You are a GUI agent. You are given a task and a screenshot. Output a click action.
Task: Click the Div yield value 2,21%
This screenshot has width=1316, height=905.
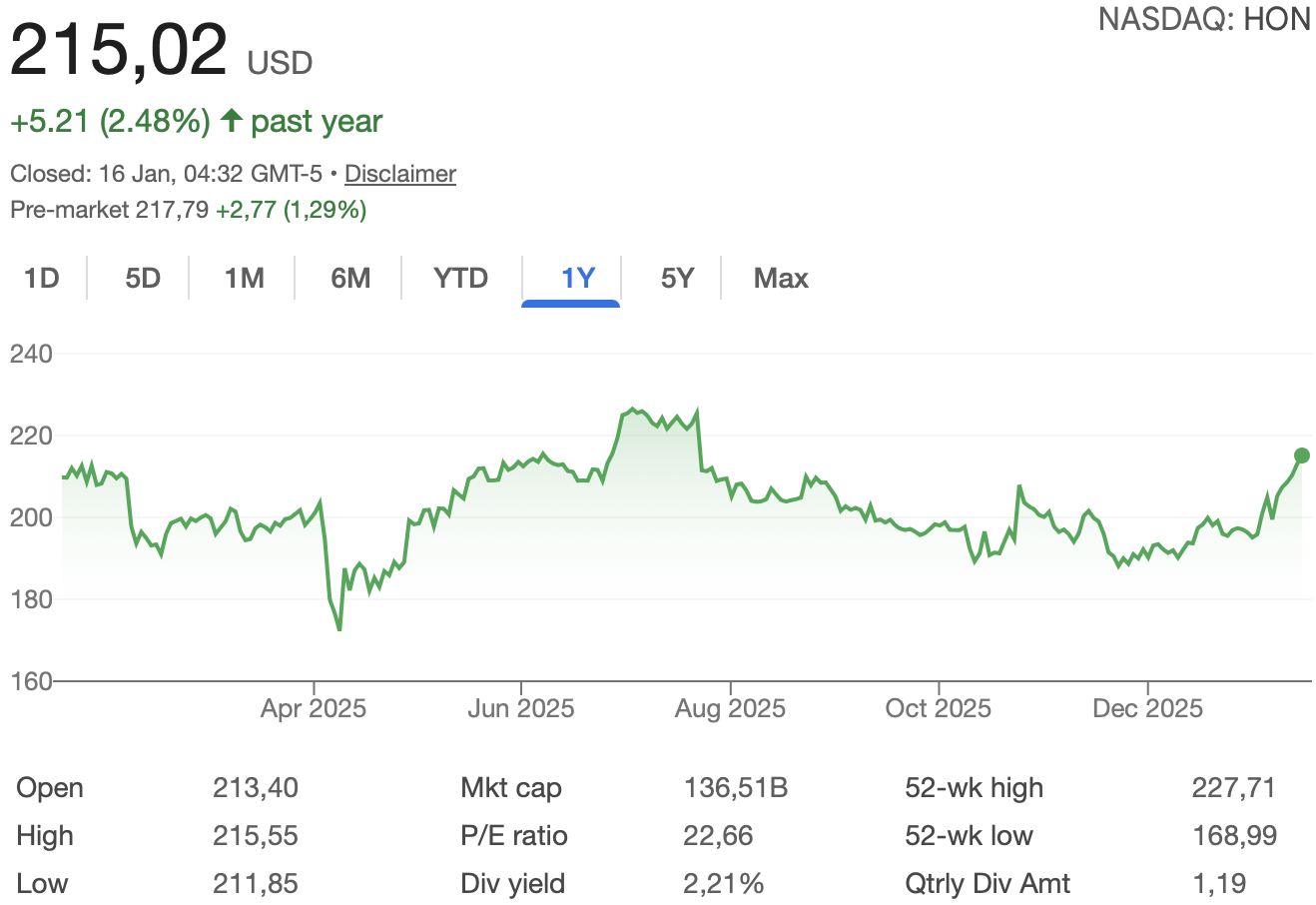click(723, 884)
